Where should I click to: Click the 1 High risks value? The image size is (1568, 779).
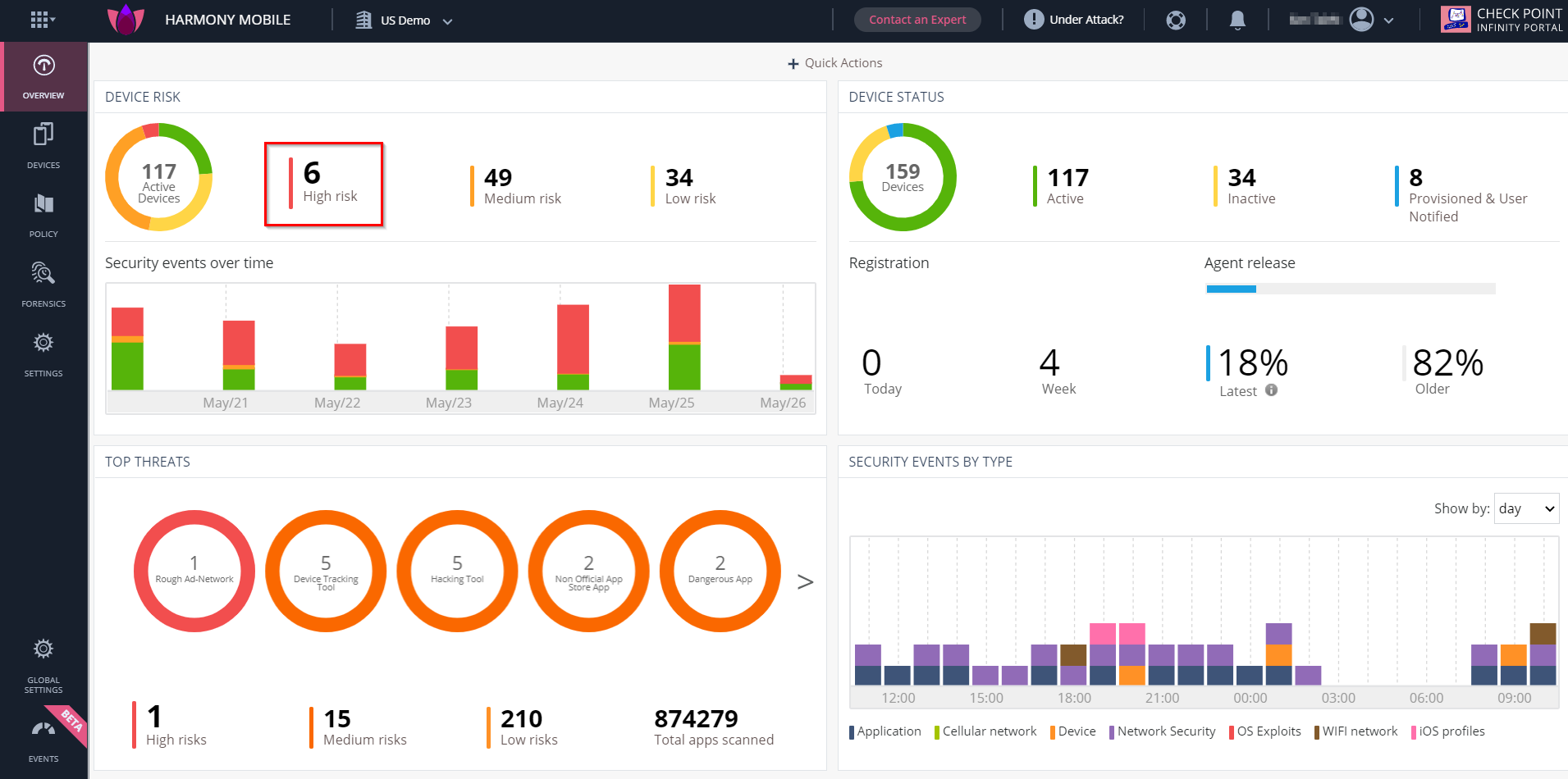(x=170, y=726)
